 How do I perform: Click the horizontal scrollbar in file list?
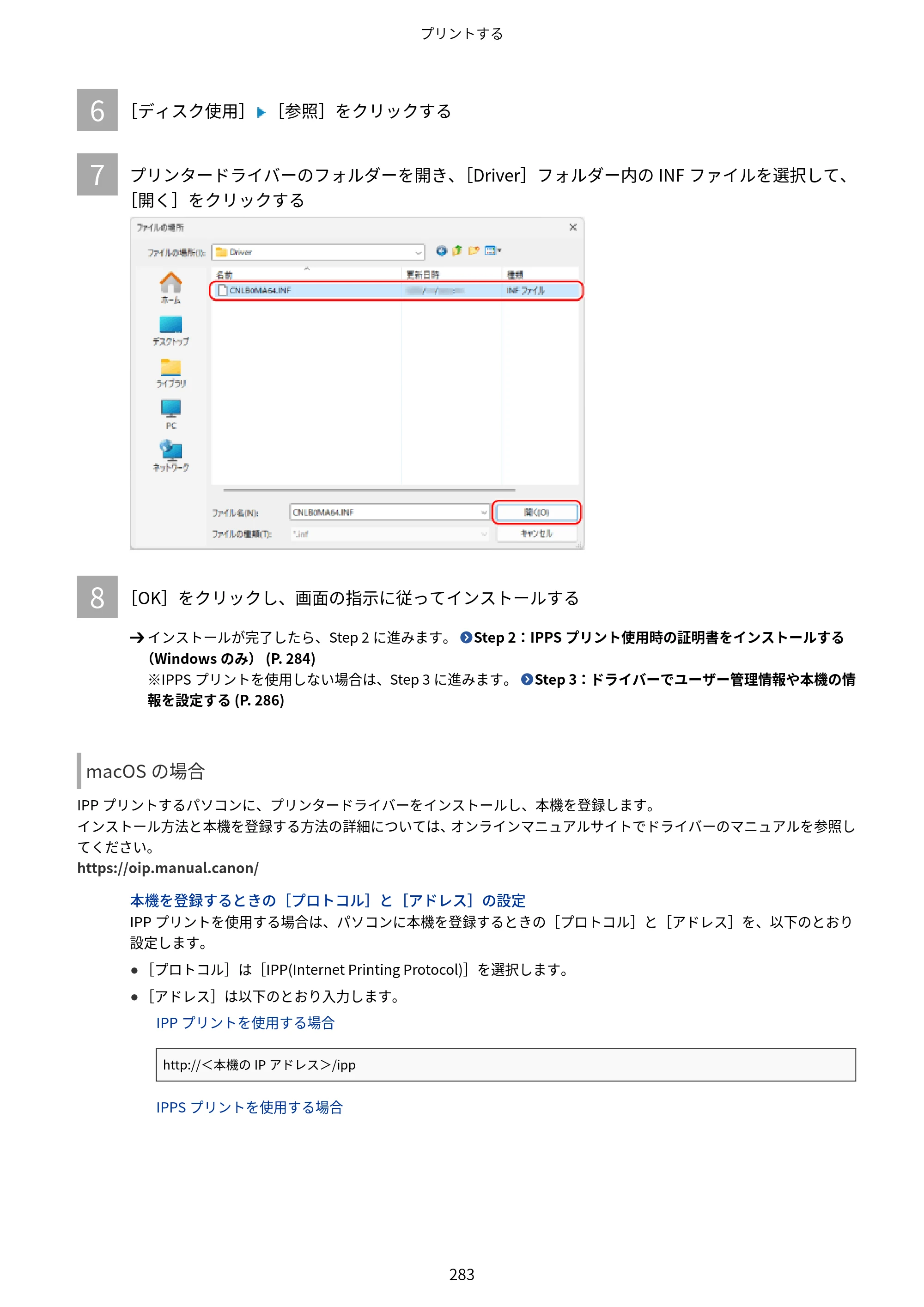(x=369, y=490)
